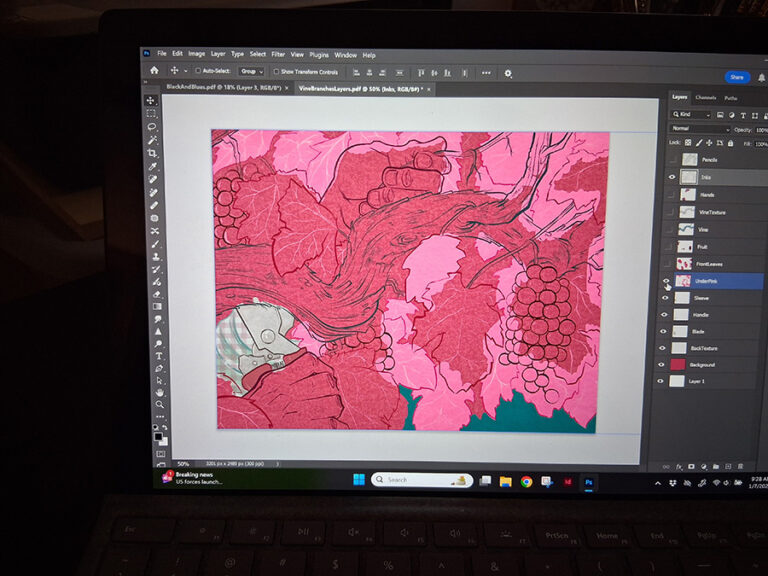Click the Share button
Image resolution: width=768 pixels, height=576 pixels.
[736, 77]
